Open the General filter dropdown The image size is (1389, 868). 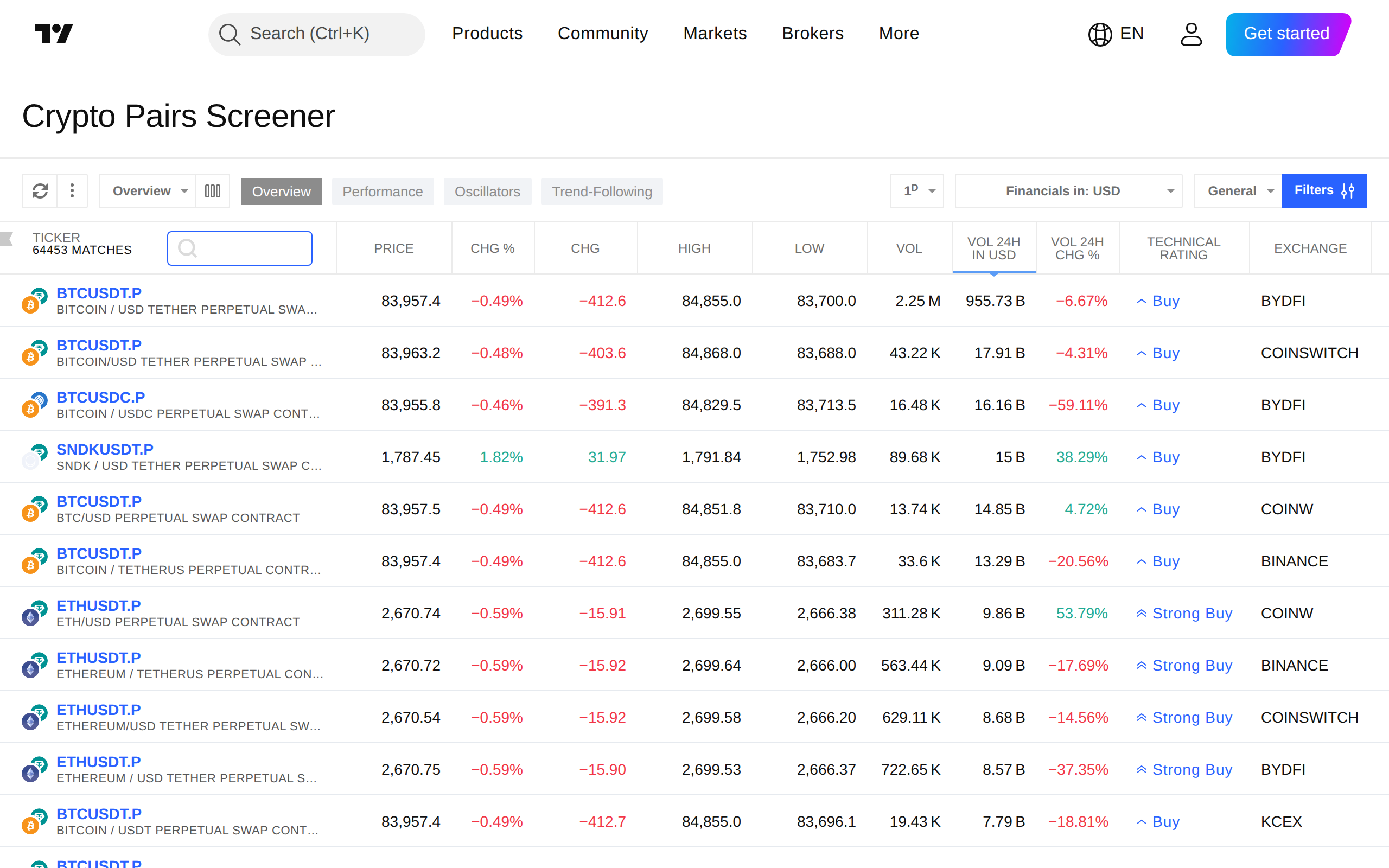point(1238,190)
